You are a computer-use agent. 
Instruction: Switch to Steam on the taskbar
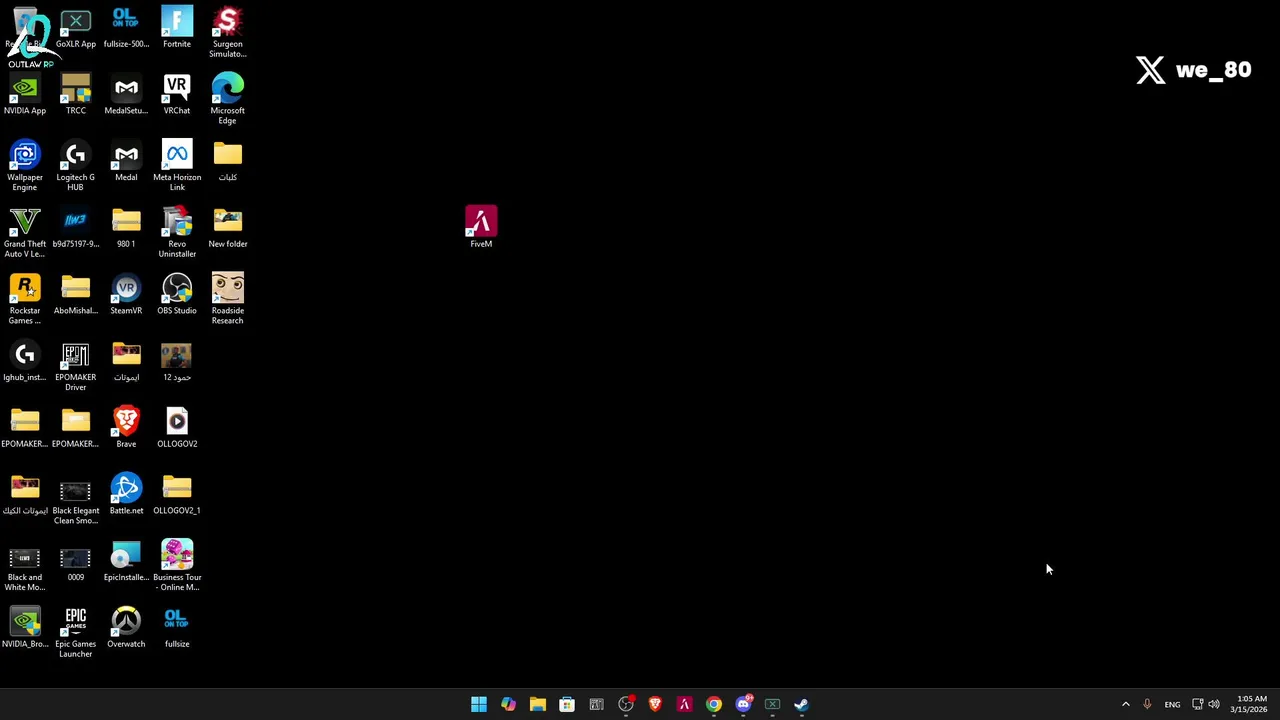click(x=802, y=704)
